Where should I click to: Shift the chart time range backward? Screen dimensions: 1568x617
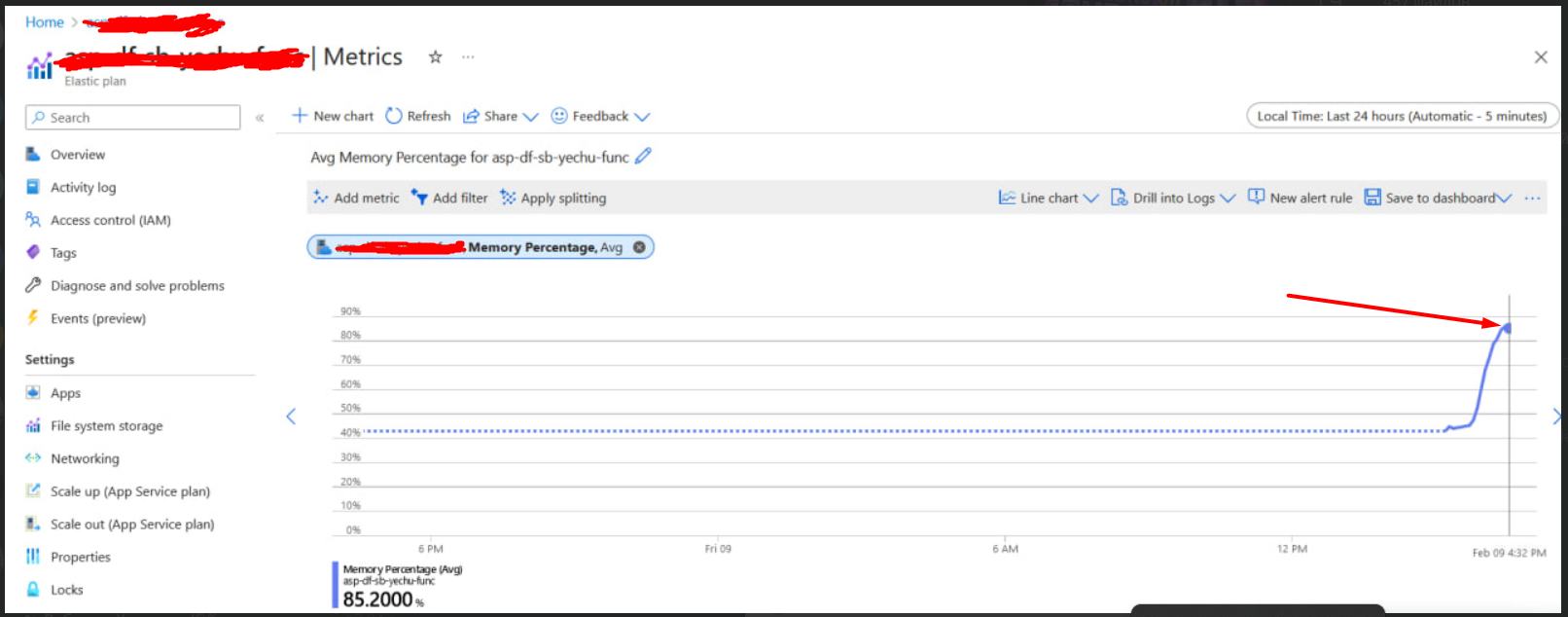click(x=290, y=417)
